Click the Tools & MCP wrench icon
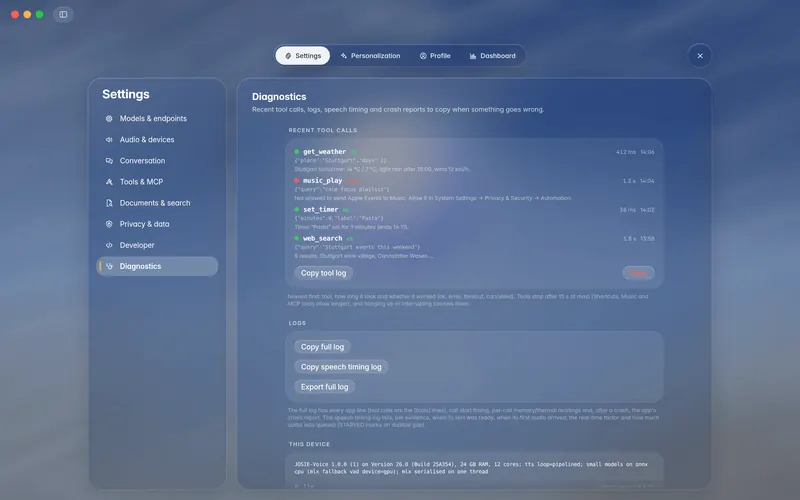The image size is (800, 500). pyautogui.click(x=109, y=182)
